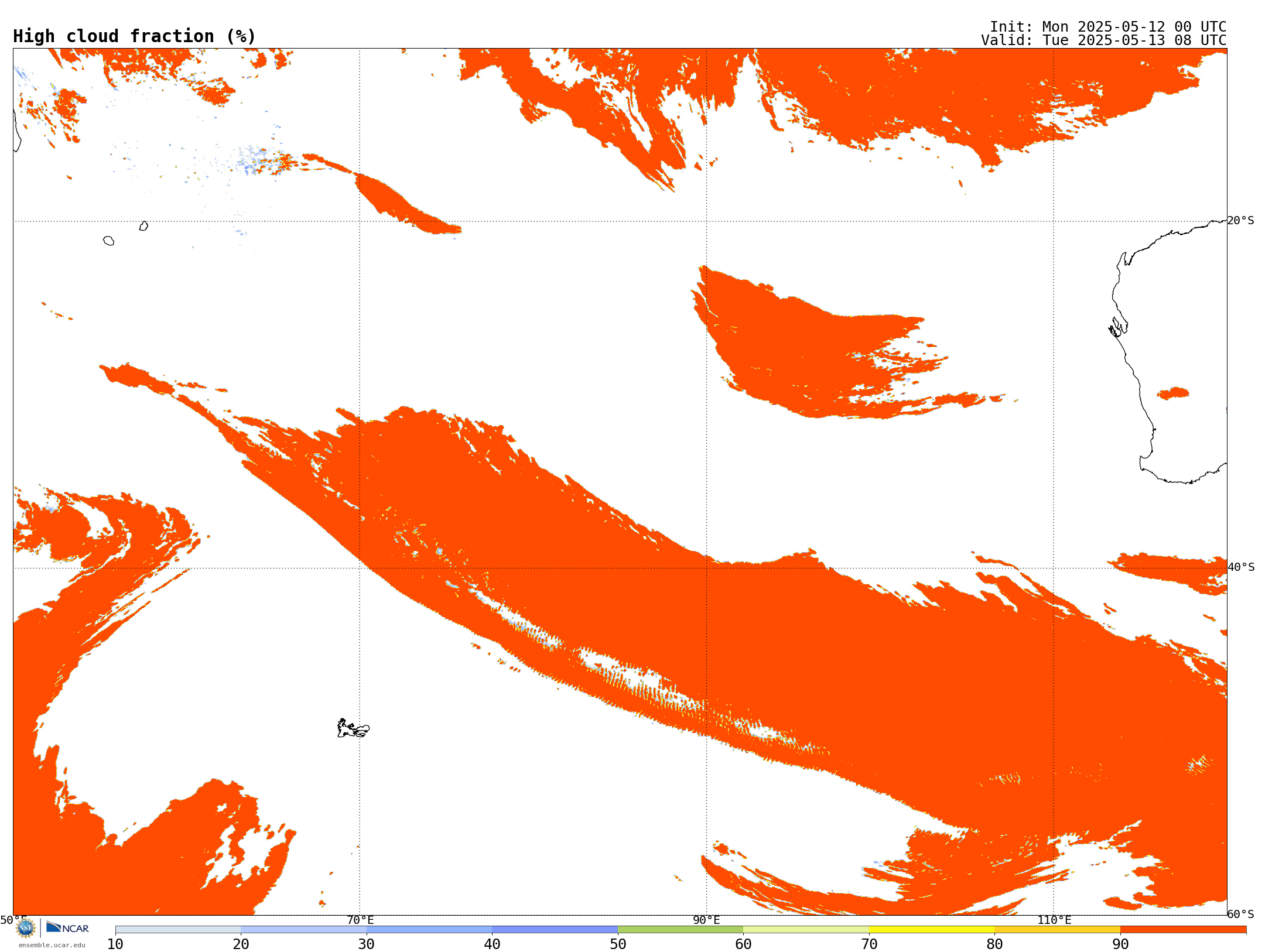Click the 20°S latitude label
This screenshot has height=952, width=1265.
(1240, 221)
